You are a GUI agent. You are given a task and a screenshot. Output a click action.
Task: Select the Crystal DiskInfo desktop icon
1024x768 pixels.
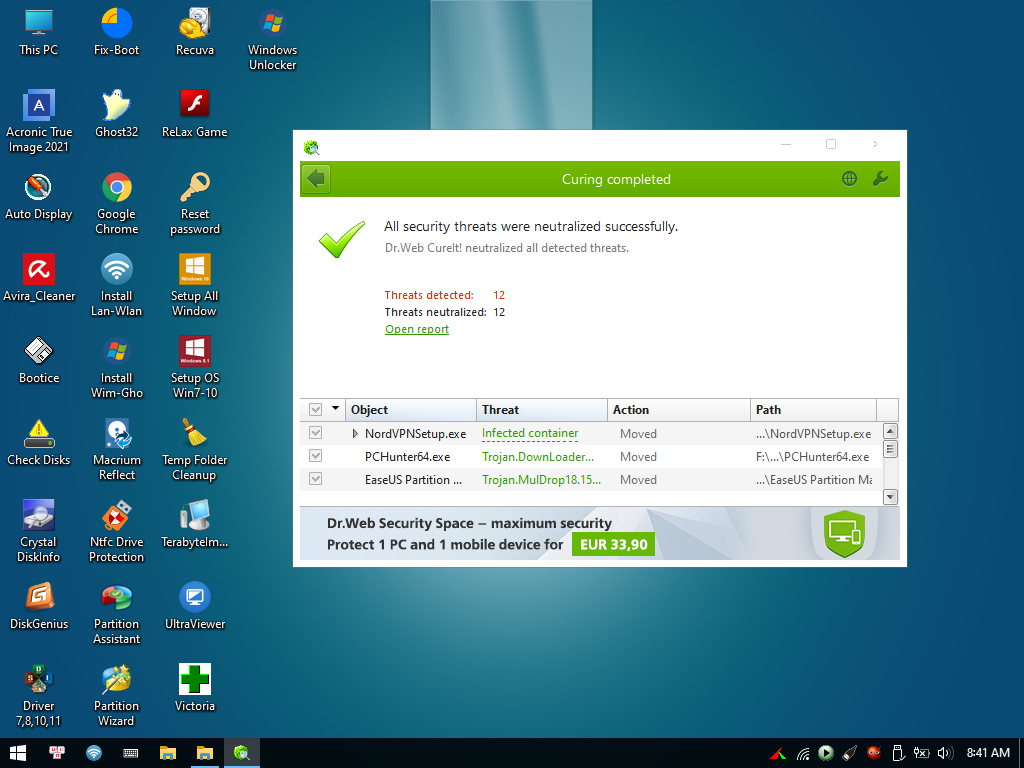tap(39, 532)
